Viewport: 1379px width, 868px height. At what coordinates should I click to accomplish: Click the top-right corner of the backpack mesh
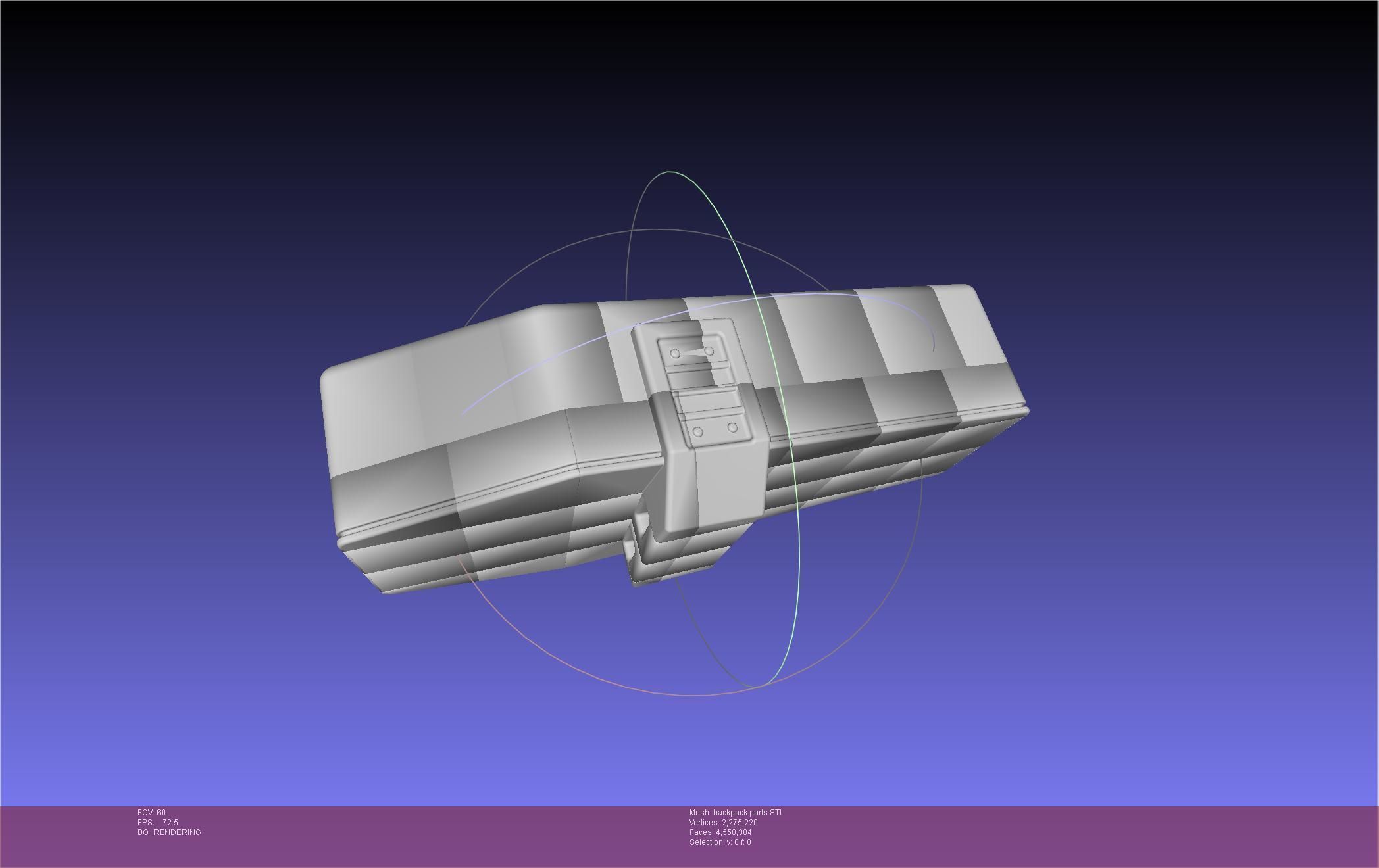[x=966, y=289]
